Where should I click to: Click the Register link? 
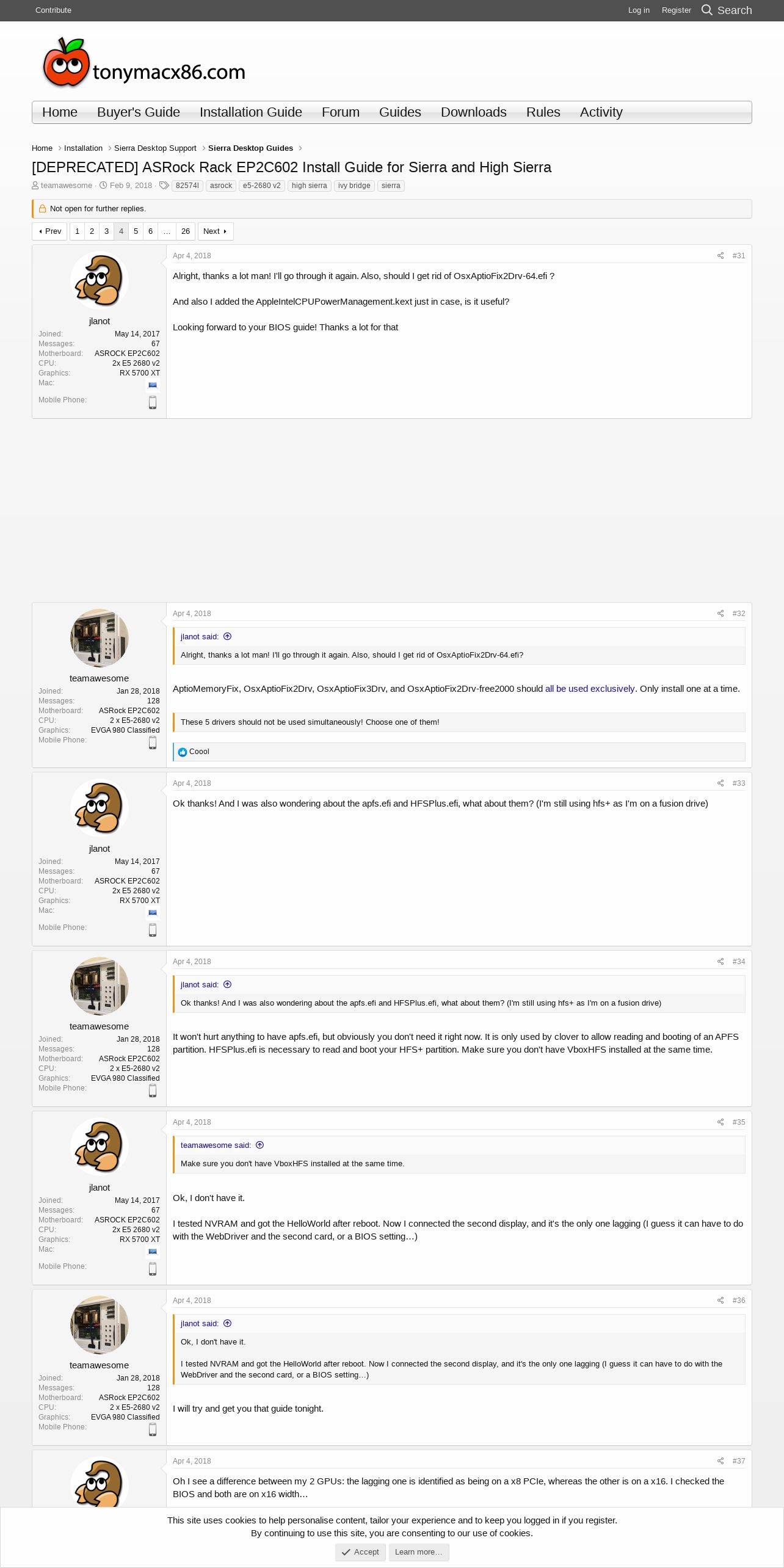coord(677,10)
